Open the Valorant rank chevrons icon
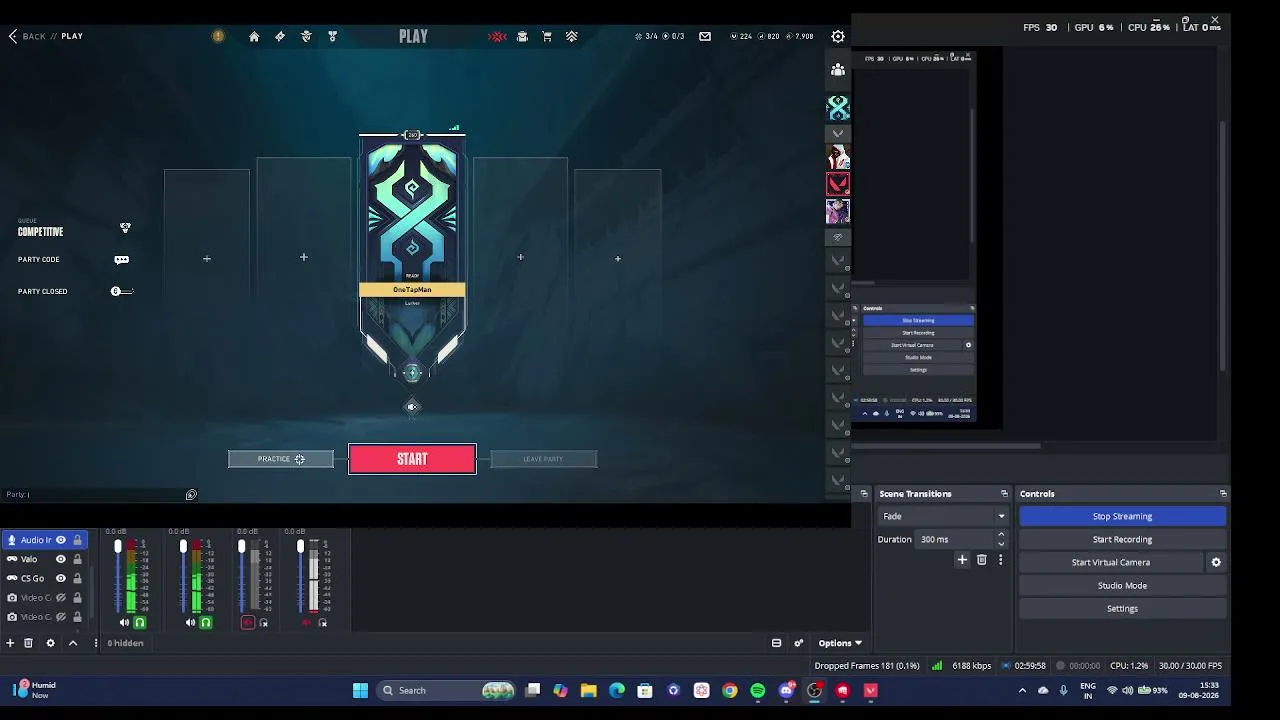 (571, 36)
